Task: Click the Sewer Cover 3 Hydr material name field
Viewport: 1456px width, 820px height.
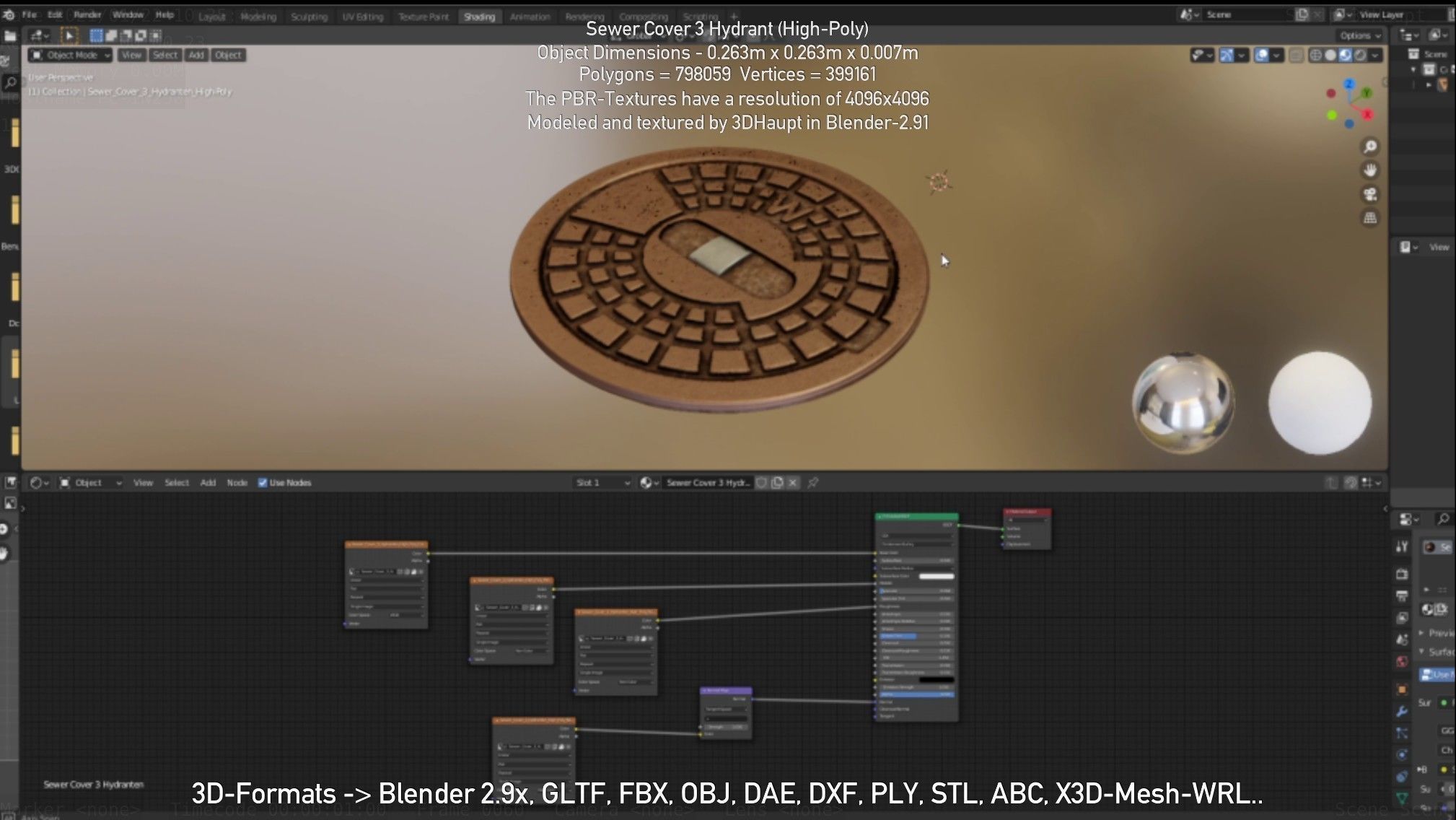Action: pyautogui.click(x=708, y=483)
